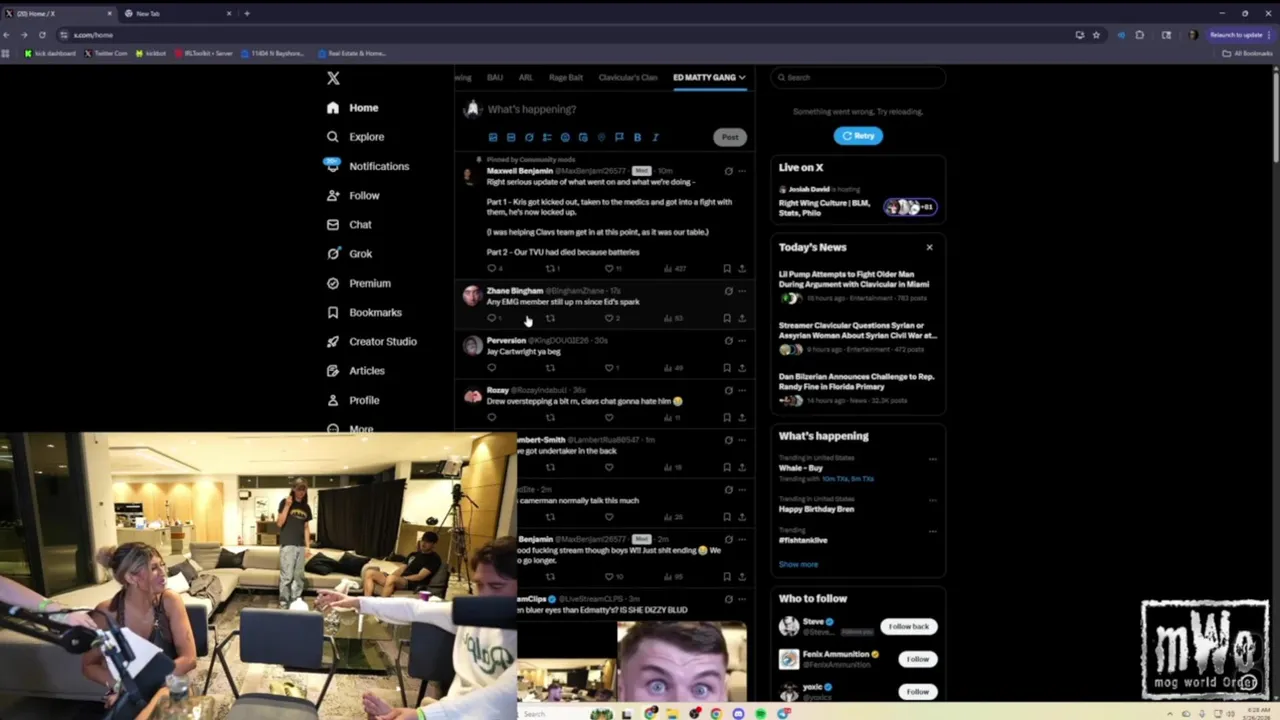Tag a location in the post

pyautogui.click(x=601, y=137)
